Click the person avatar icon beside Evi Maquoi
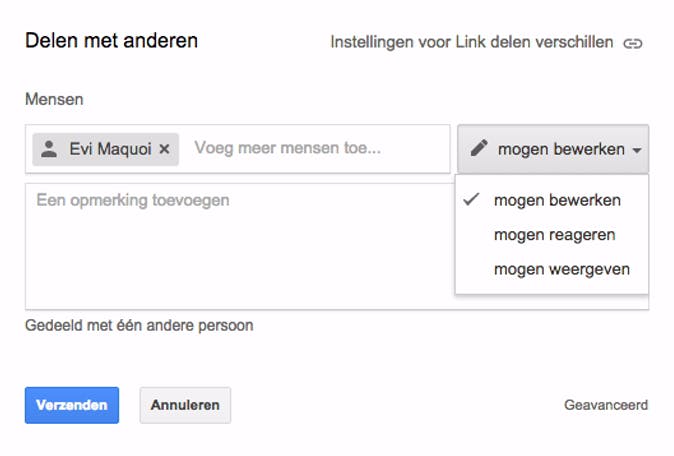The height and width of the screenshot is (456, 674). pos(49,149)
